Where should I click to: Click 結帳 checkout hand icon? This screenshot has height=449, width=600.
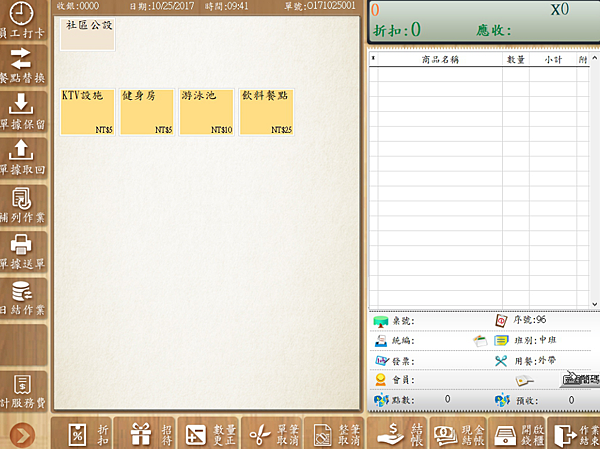[391, 434]
